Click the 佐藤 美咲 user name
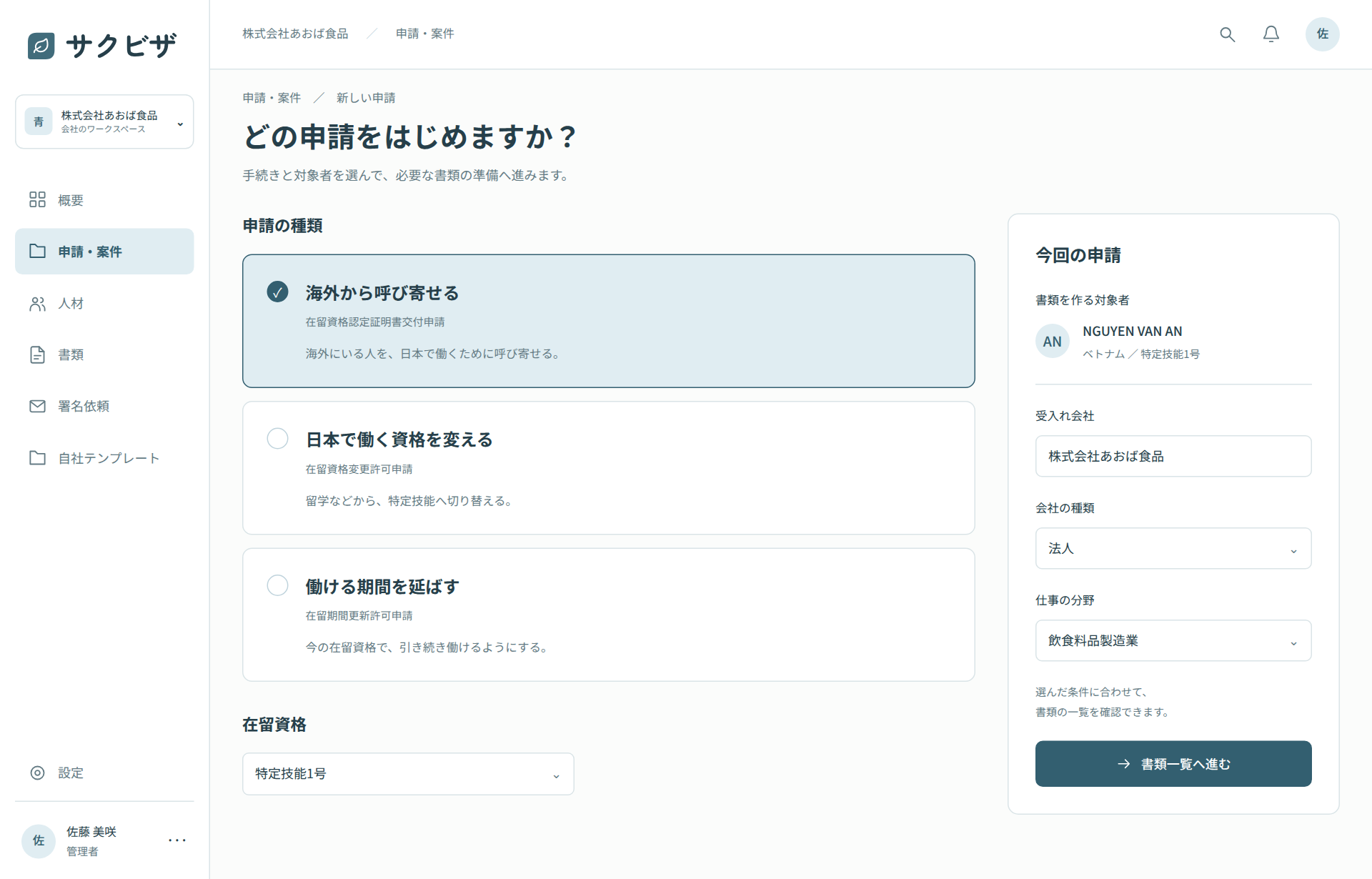Image resolution: width=1372 pixels, height=879 pixels. [91, 832]
